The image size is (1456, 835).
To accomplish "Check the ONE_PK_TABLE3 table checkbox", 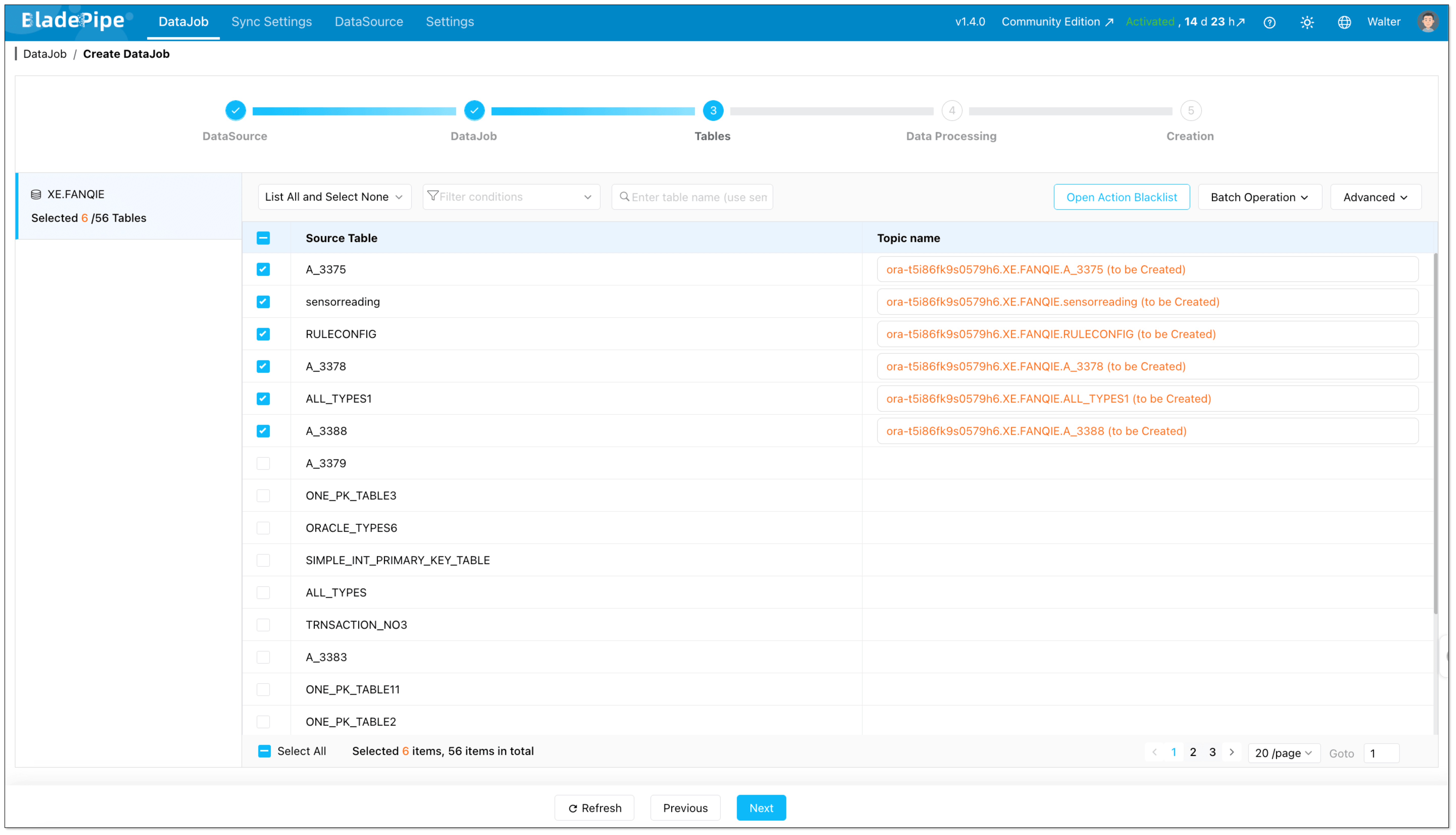I will (263, 495).
